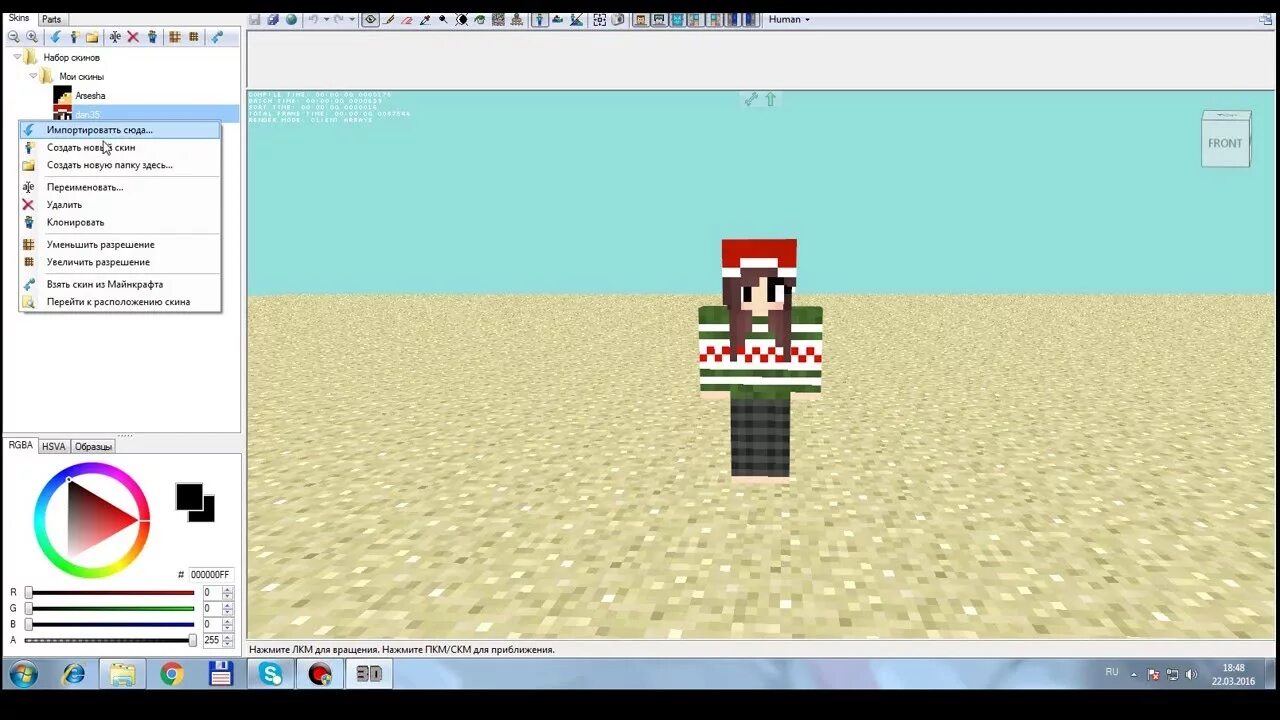Image resolution: width=1280 pixels, height=720 pixels.
Task: Select the eyedropper tool
Action: point(425,19)
